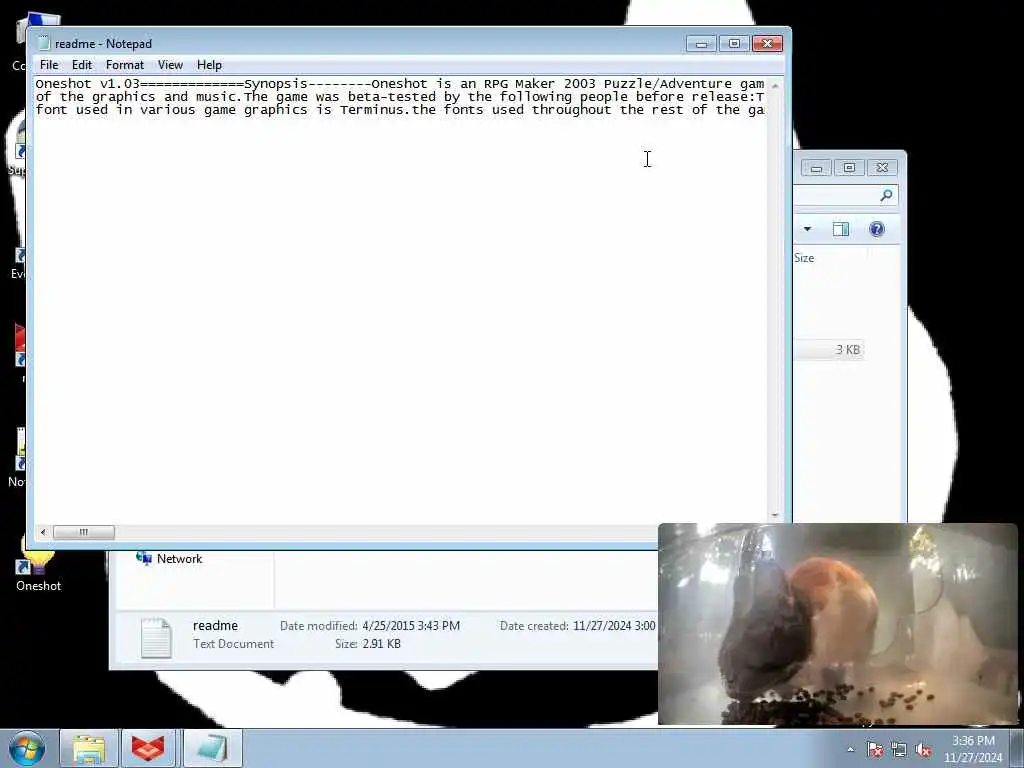Minimize the Explorer window behind Notepad
The image size is (1024, 768).
click(x=816, y=168)
